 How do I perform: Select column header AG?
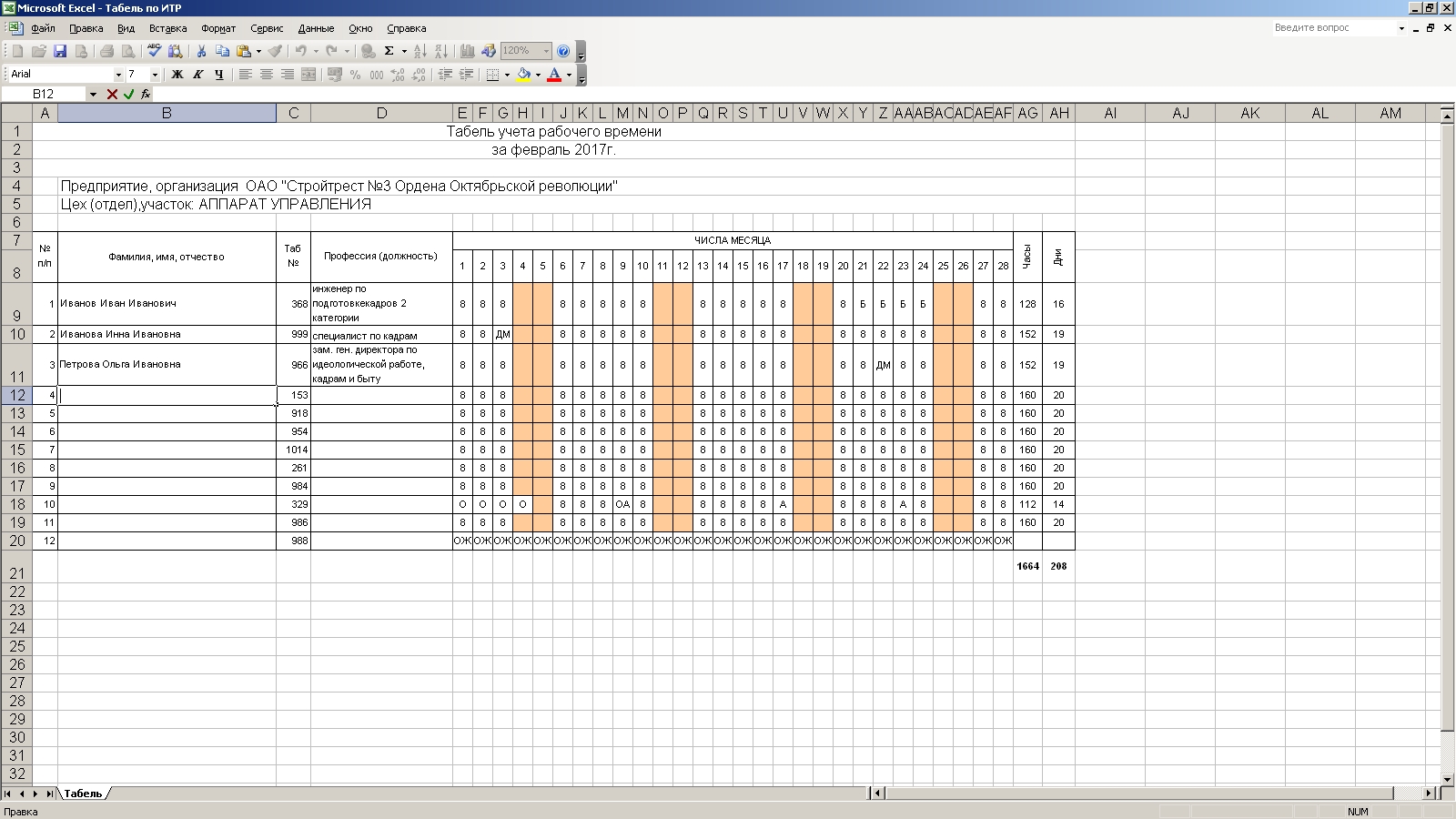coord(1027,113)
